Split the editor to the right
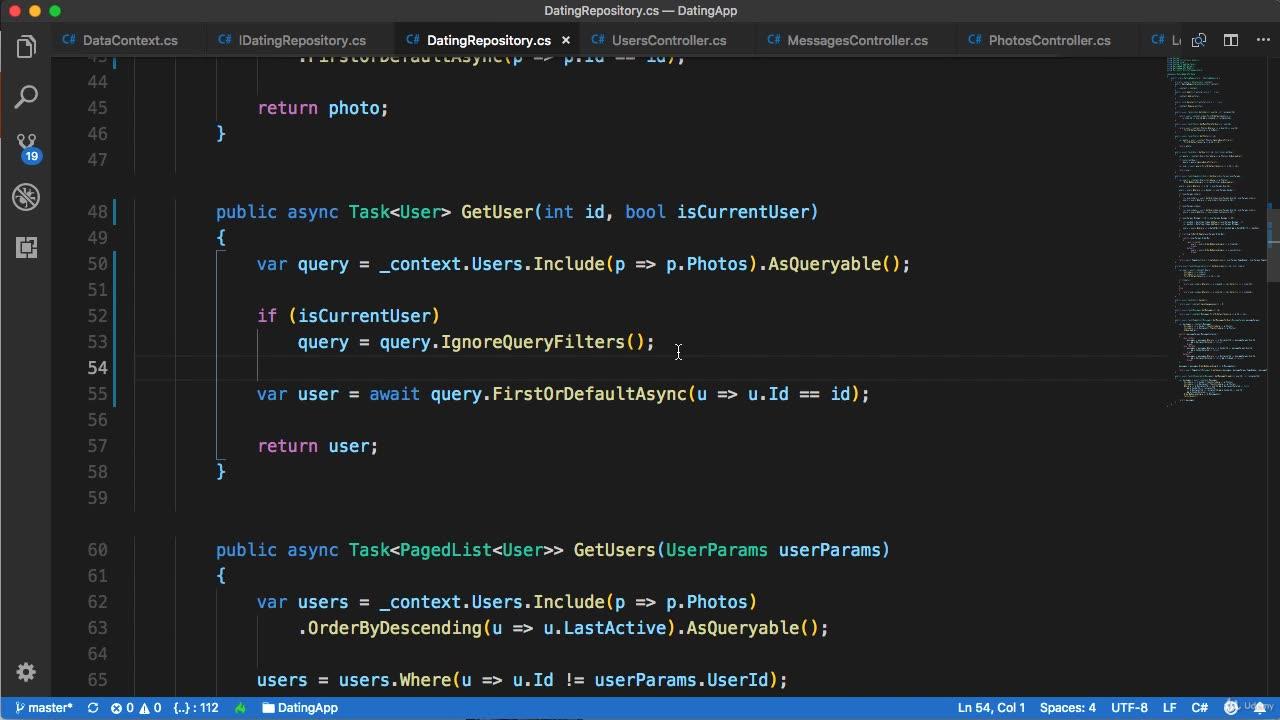The width and height of the screenshot is (1280, 720). (x=1231, y=40)
